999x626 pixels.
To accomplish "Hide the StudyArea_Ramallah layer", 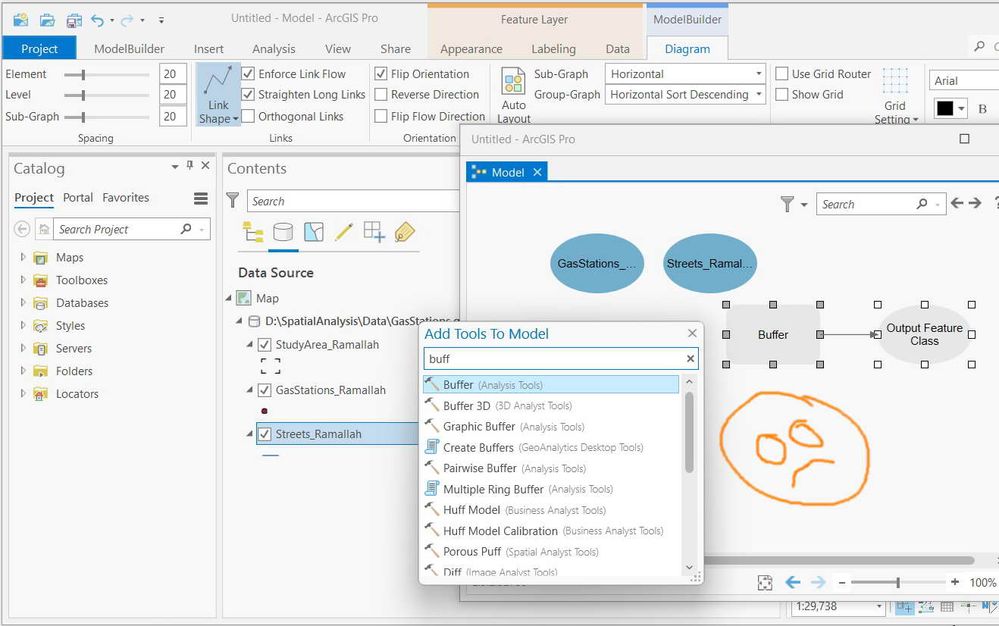I will 264,345.
